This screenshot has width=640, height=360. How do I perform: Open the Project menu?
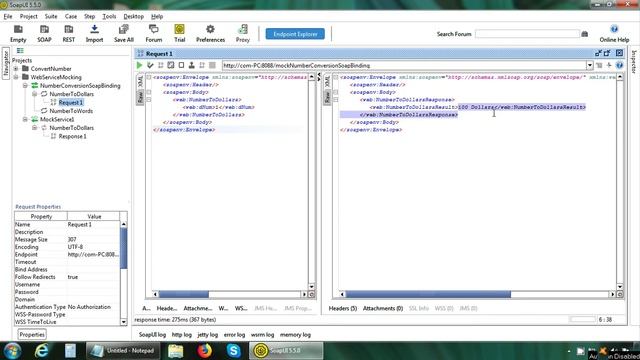click(29, 16)
